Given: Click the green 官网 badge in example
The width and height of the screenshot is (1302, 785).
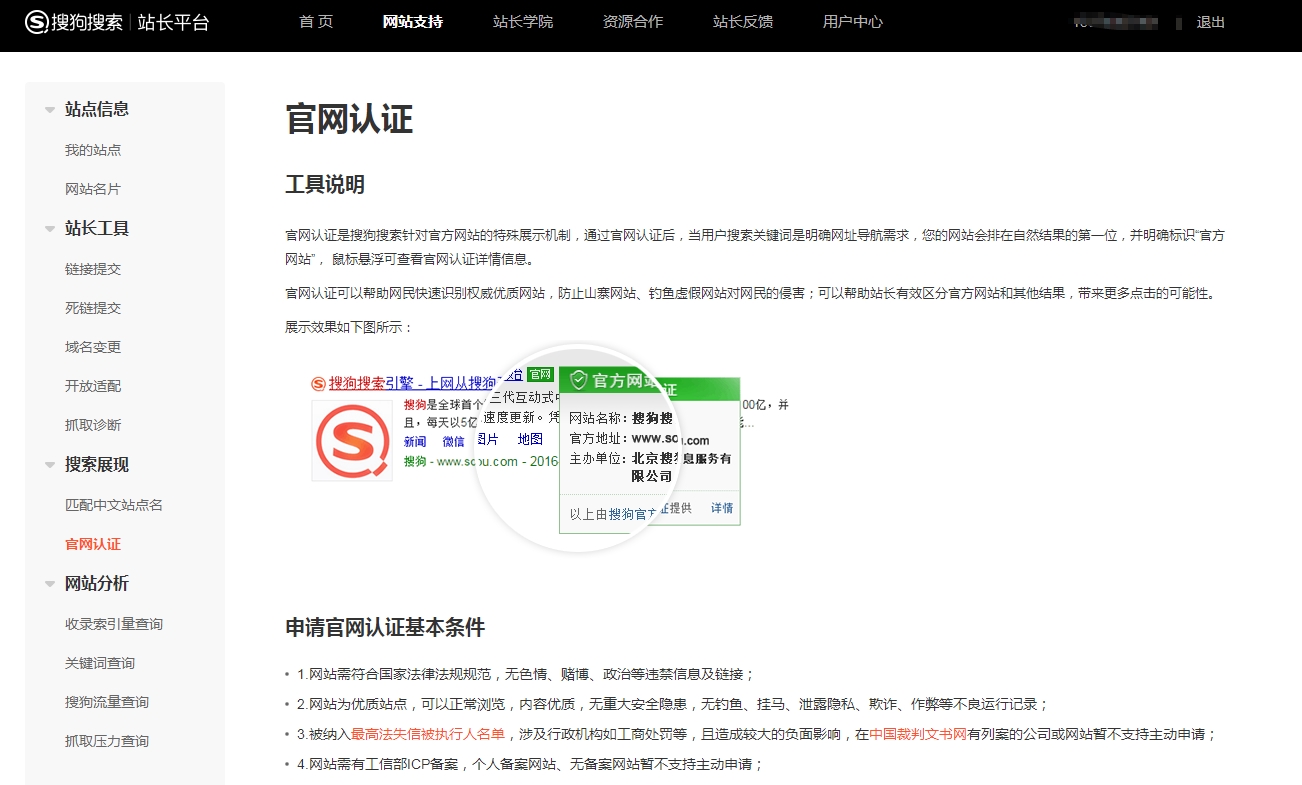Looking at the screenshot, I should coord(540,374).
